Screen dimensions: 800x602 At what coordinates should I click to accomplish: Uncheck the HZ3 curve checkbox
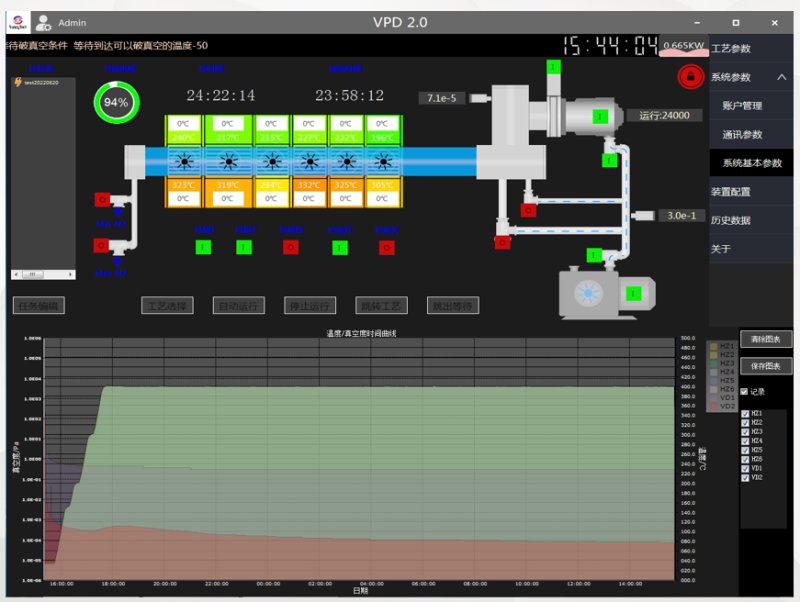pyautogui.click(x=744, y=430)
